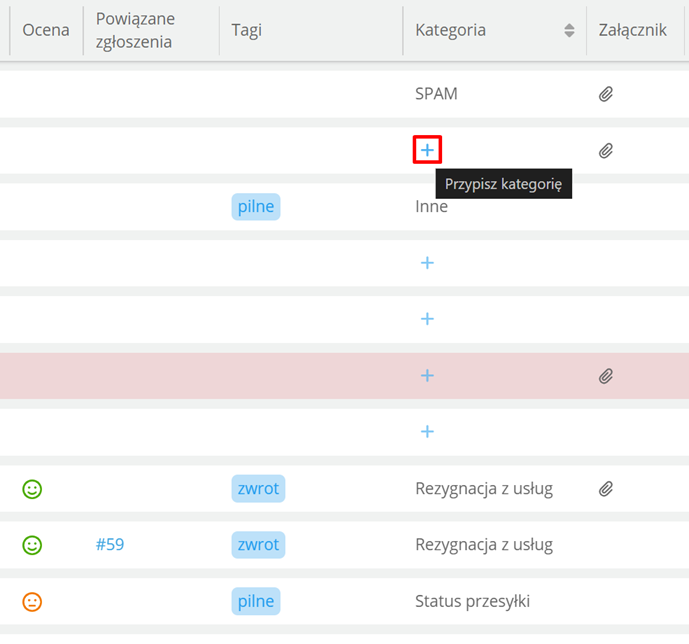Click Rezygnacja z usług in the row with paperclip
The width and height of the screenshot is (689, 644).
(484, 488)
